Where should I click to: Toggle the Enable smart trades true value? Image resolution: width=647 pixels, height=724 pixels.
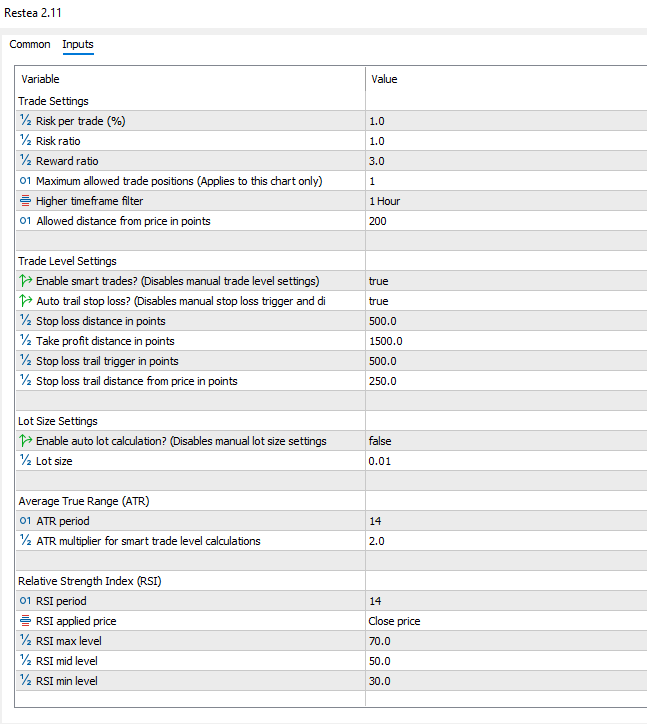(x=379, y=281)
